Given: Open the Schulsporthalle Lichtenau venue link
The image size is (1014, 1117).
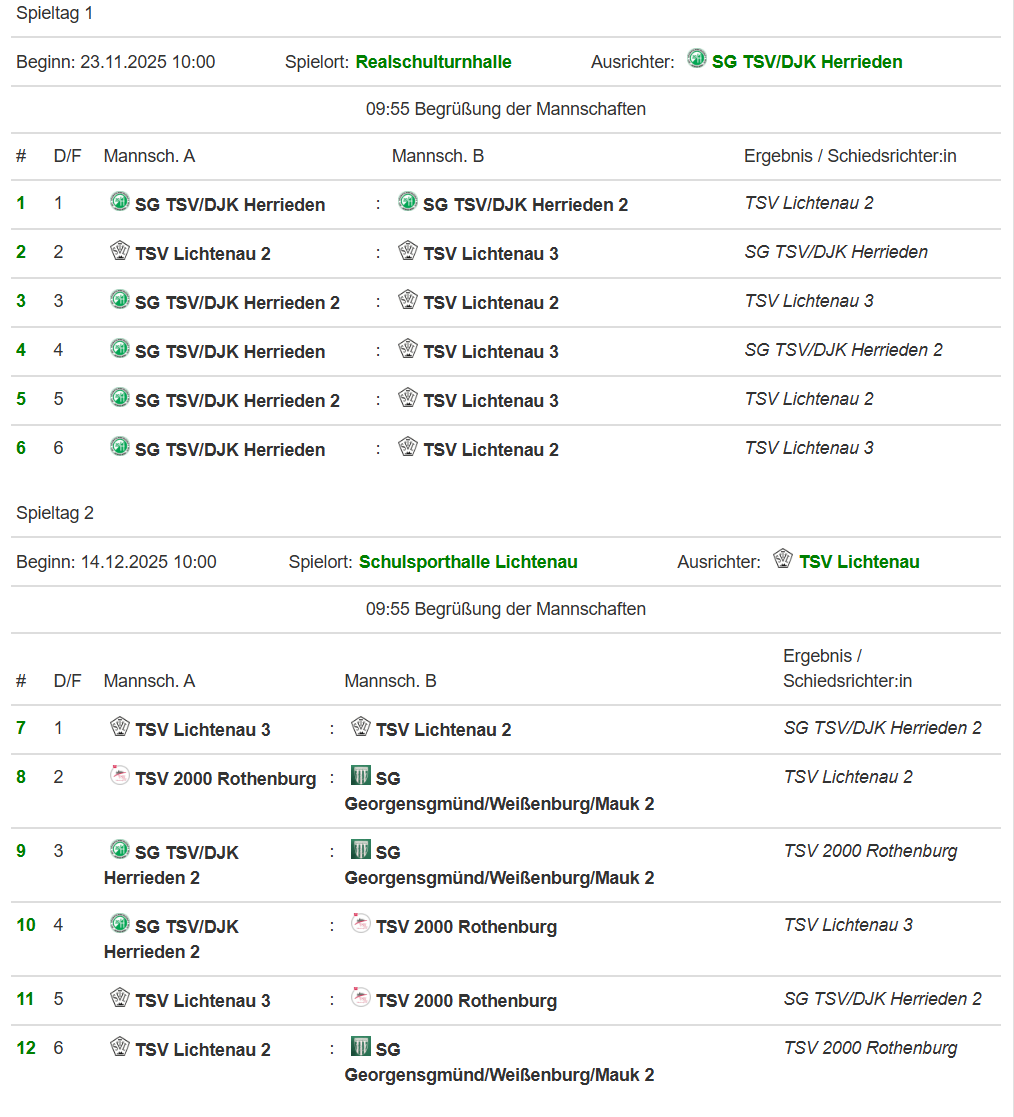Looking at the screenshot, I should coord(468,562).
